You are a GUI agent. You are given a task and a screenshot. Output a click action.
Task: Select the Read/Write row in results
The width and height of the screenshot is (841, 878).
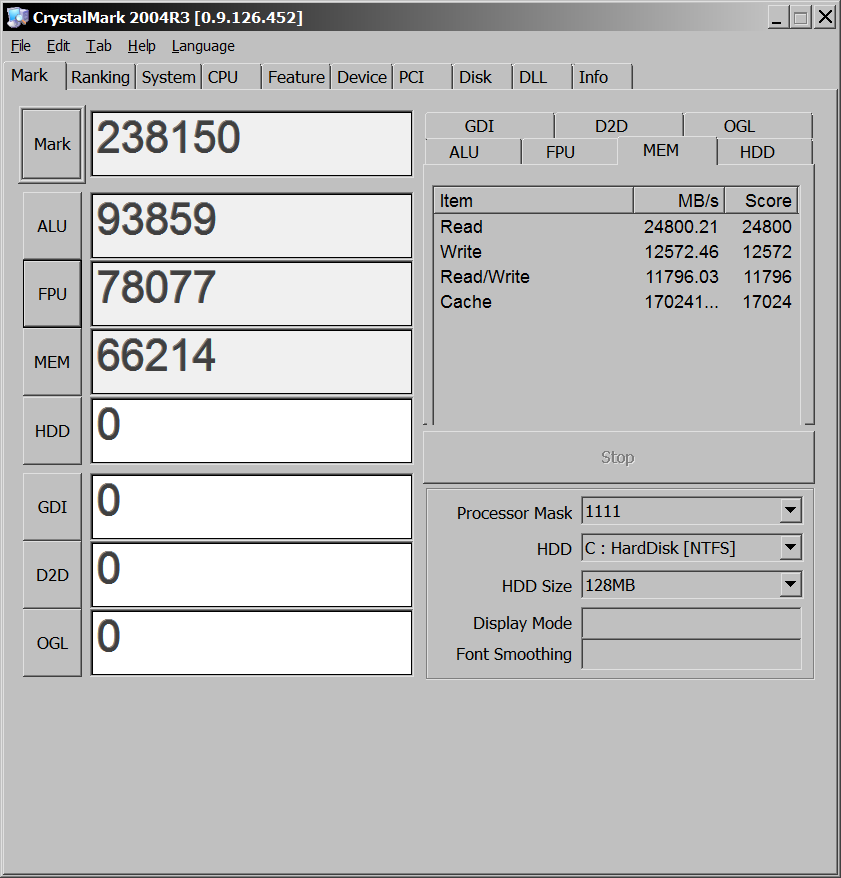pyautogui.click(x=485, y=277)
